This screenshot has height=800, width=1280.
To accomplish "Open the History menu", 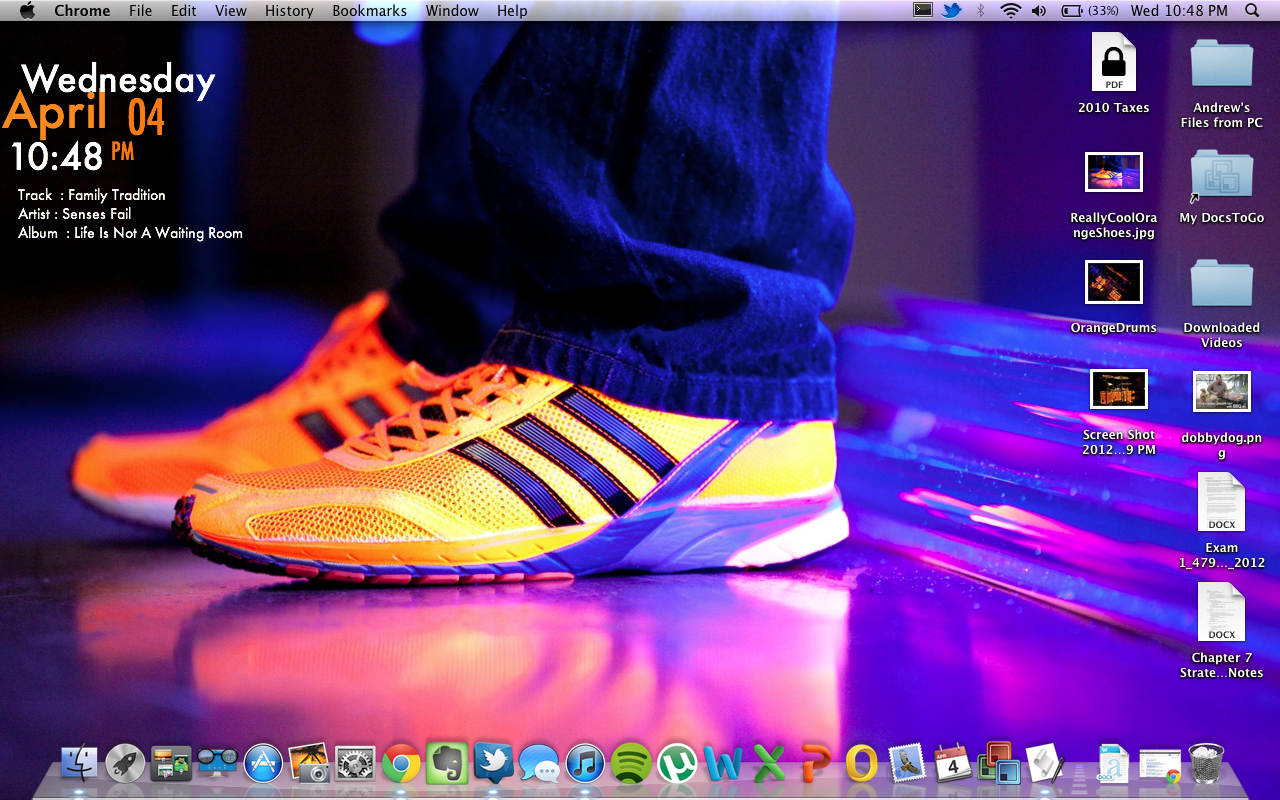I will (x=289, y=11).
